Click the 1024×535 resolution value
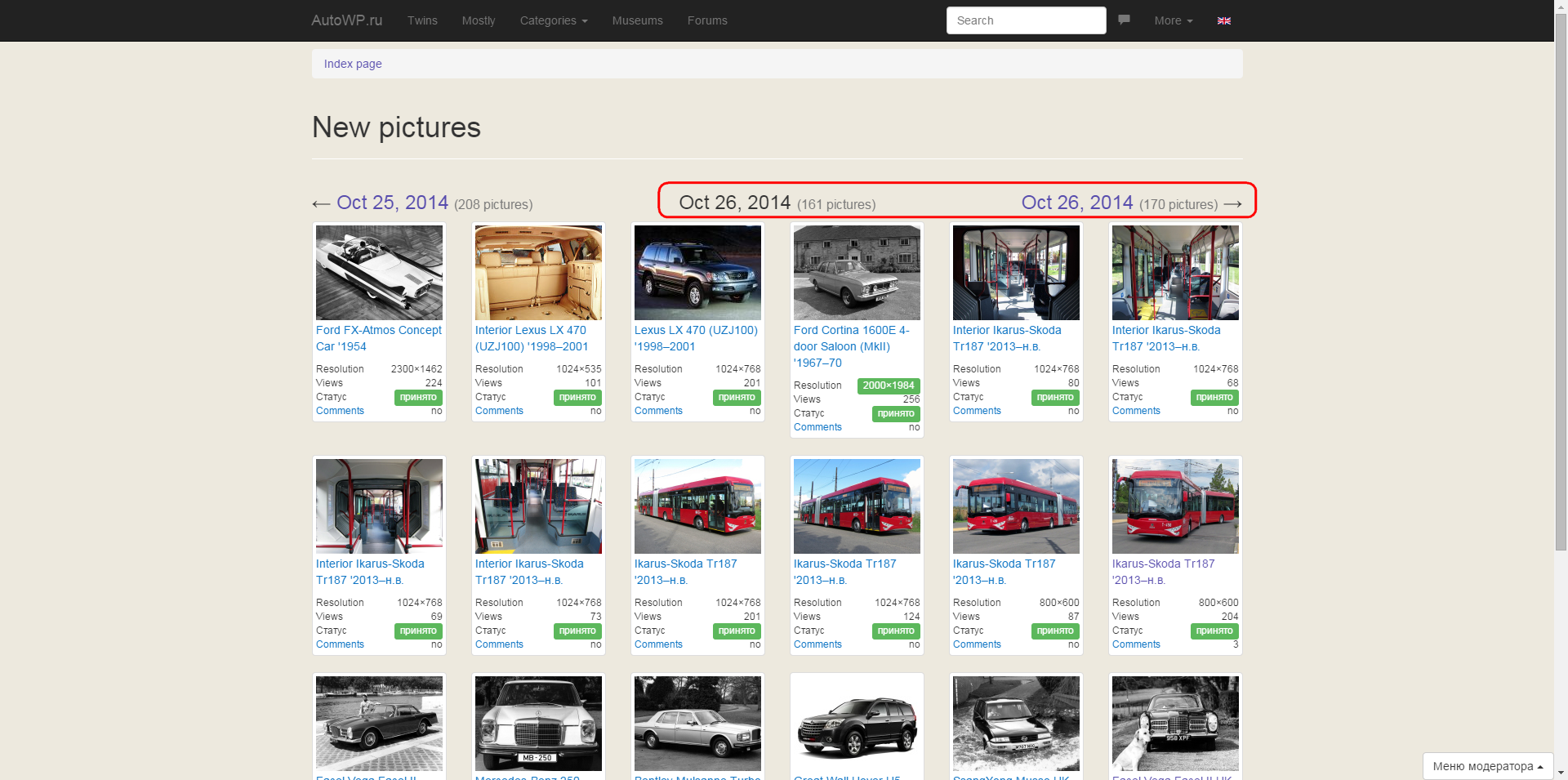This screenshot has height=780, width=1568. (579, 369)
